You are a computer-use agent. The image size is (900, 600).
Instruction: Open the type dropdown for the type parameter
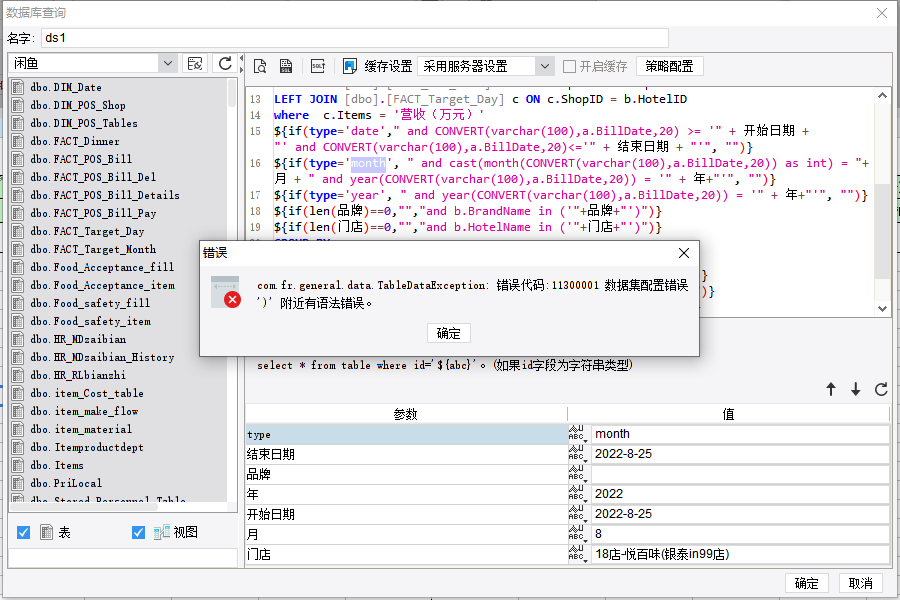click(578, 434)
